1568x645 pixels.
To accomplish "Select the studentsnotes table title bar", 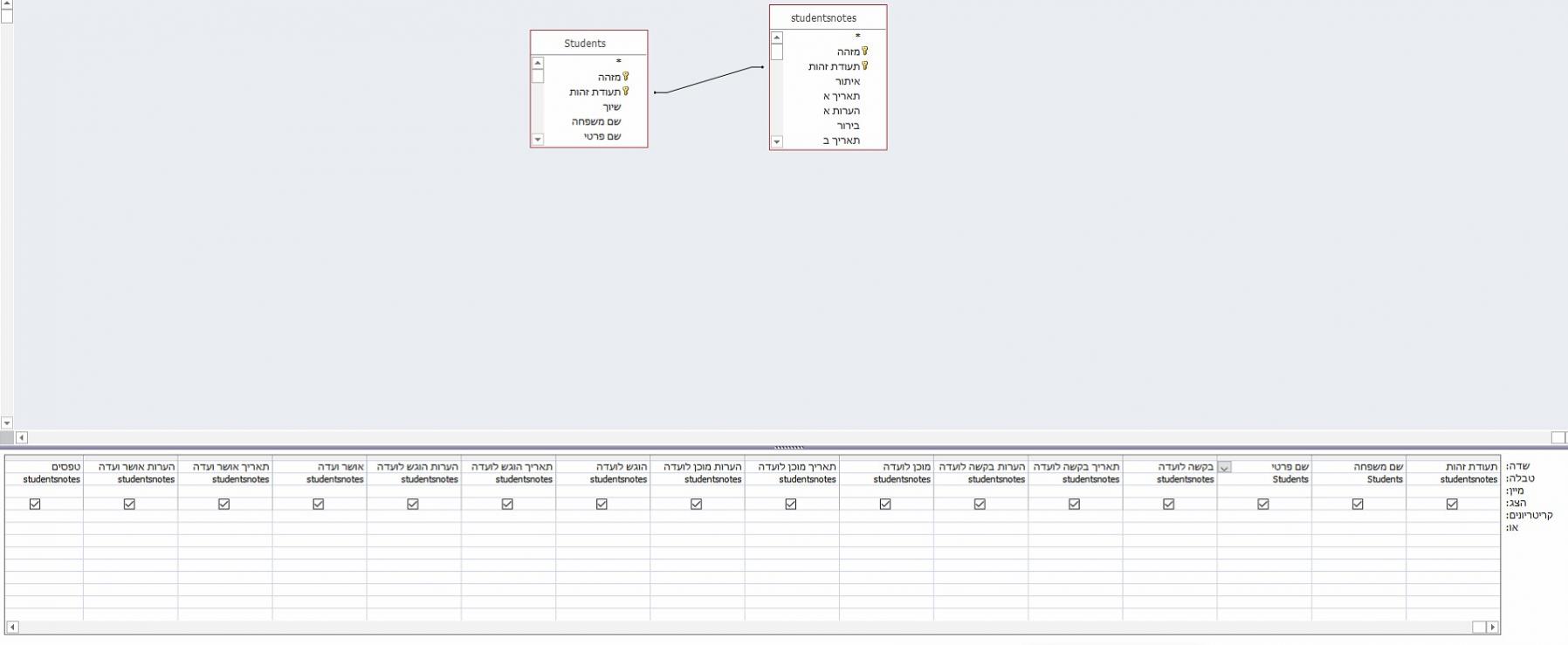I will [828, 18].
